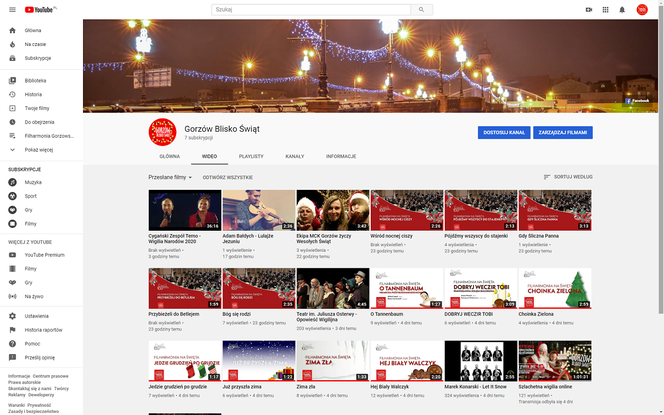This screenshot has width=664, height=415.
Task: Open the YouTube apps grid
Action: tap(607, 9)
